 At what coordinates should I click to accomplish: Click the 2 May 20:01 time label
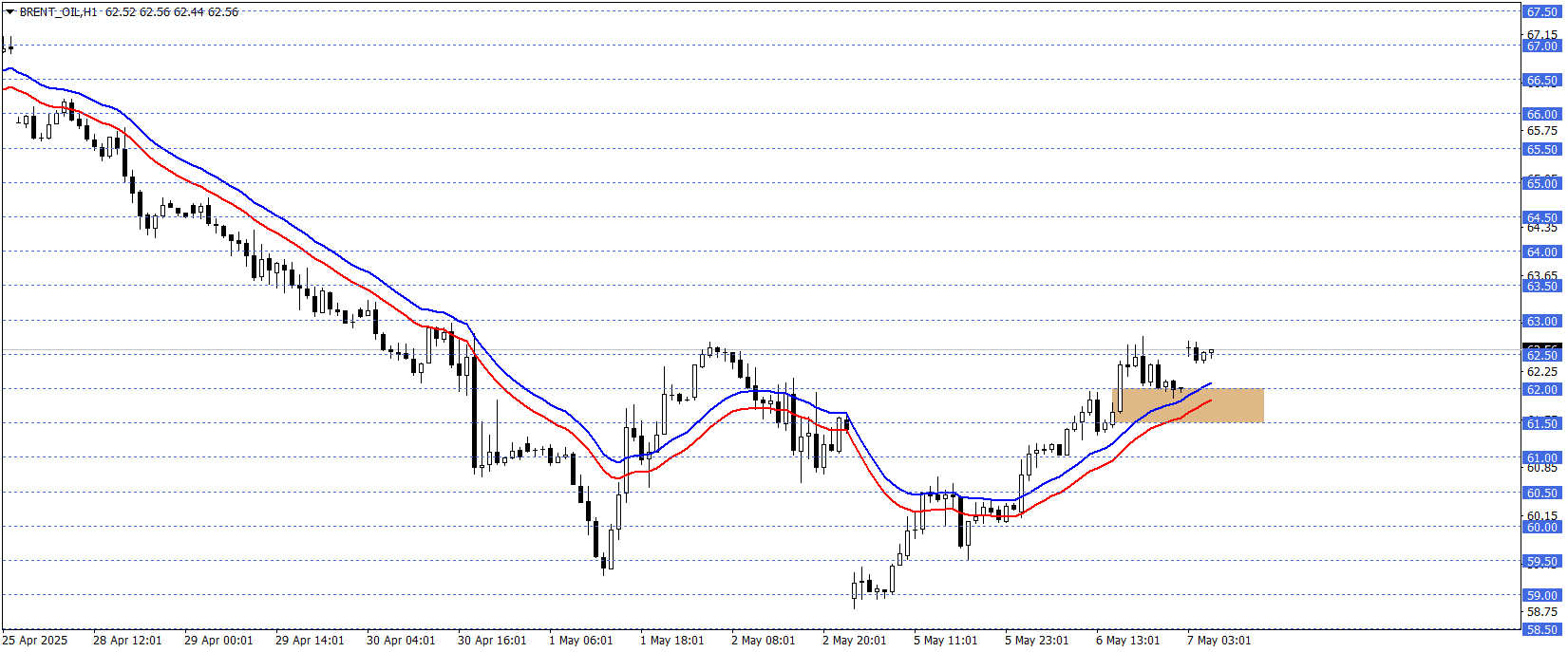855,641
